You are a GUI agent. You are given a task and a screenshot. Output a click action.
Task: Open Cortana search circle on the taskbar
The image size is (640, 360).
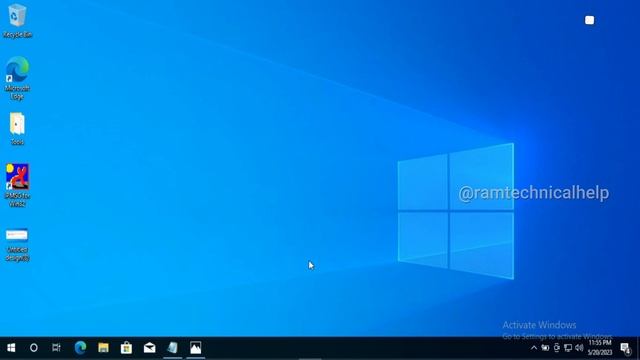coord(34,348)
